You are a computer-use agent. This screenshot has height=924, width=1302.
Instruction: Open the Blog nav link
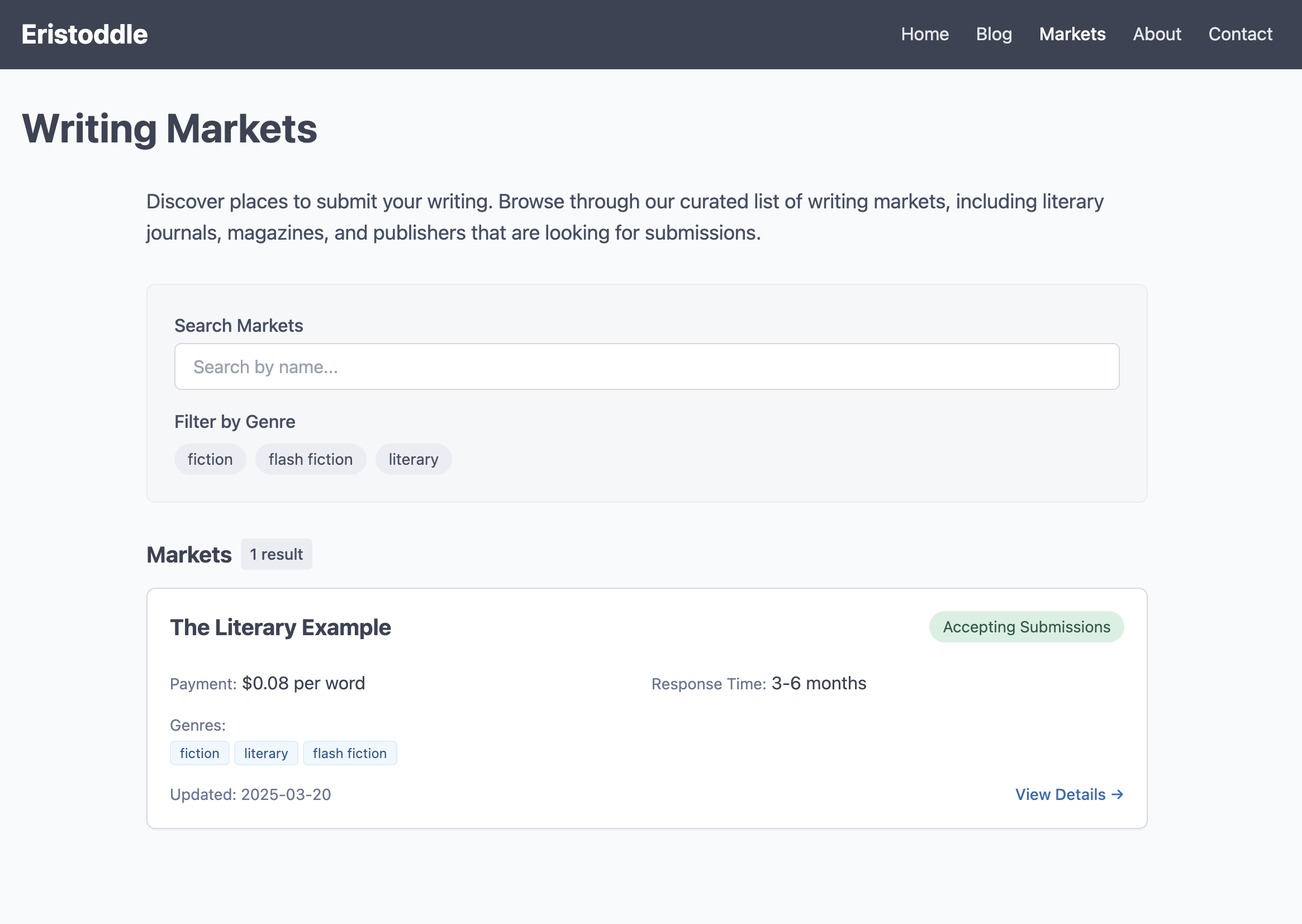coord(994,34)
